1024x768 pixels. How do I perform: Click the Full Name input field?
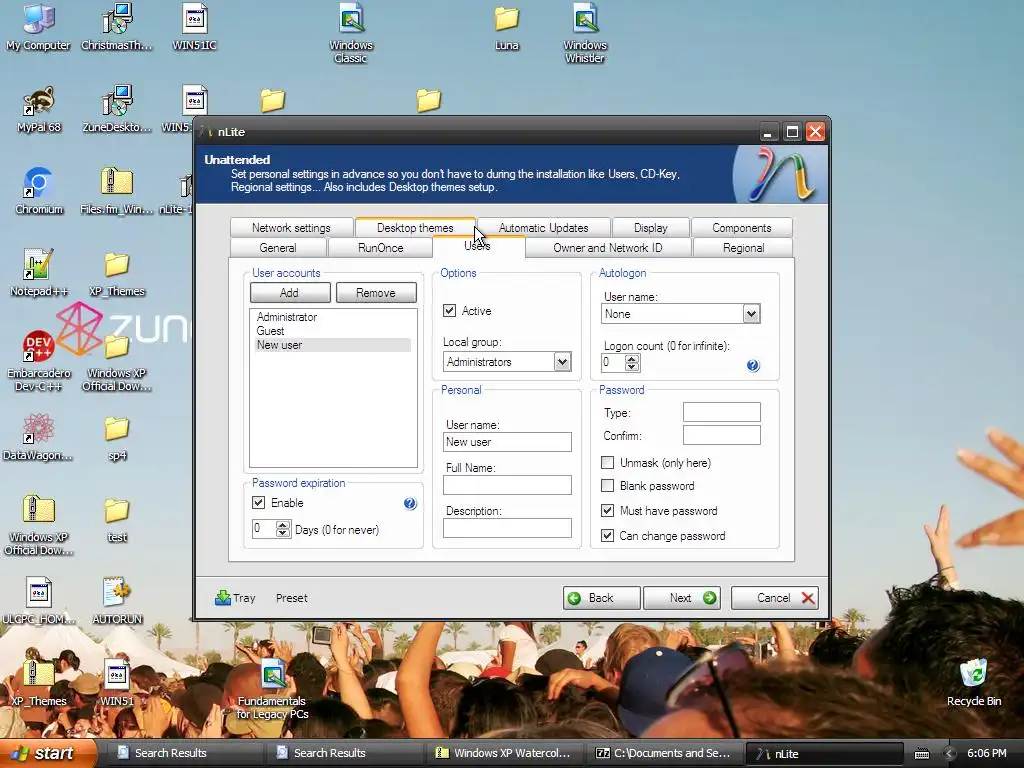(x=507, y=485)
